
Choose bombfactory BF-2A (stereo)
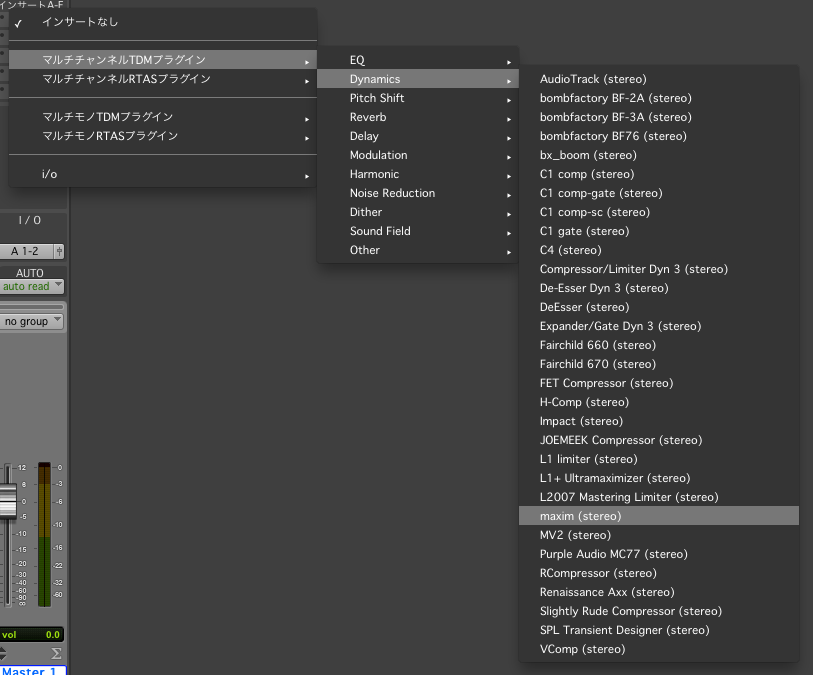pos(659,98)
